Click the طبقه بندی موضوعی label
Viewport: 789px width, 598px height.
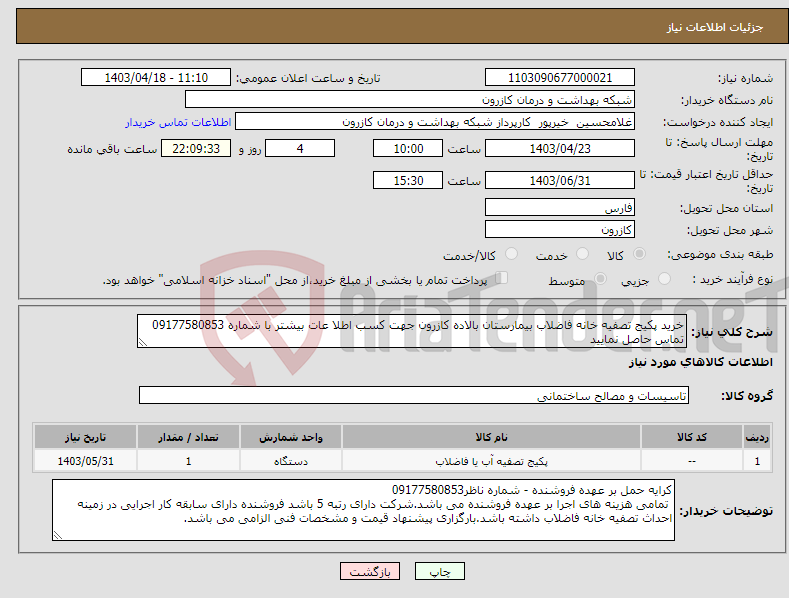pos(720,255)
